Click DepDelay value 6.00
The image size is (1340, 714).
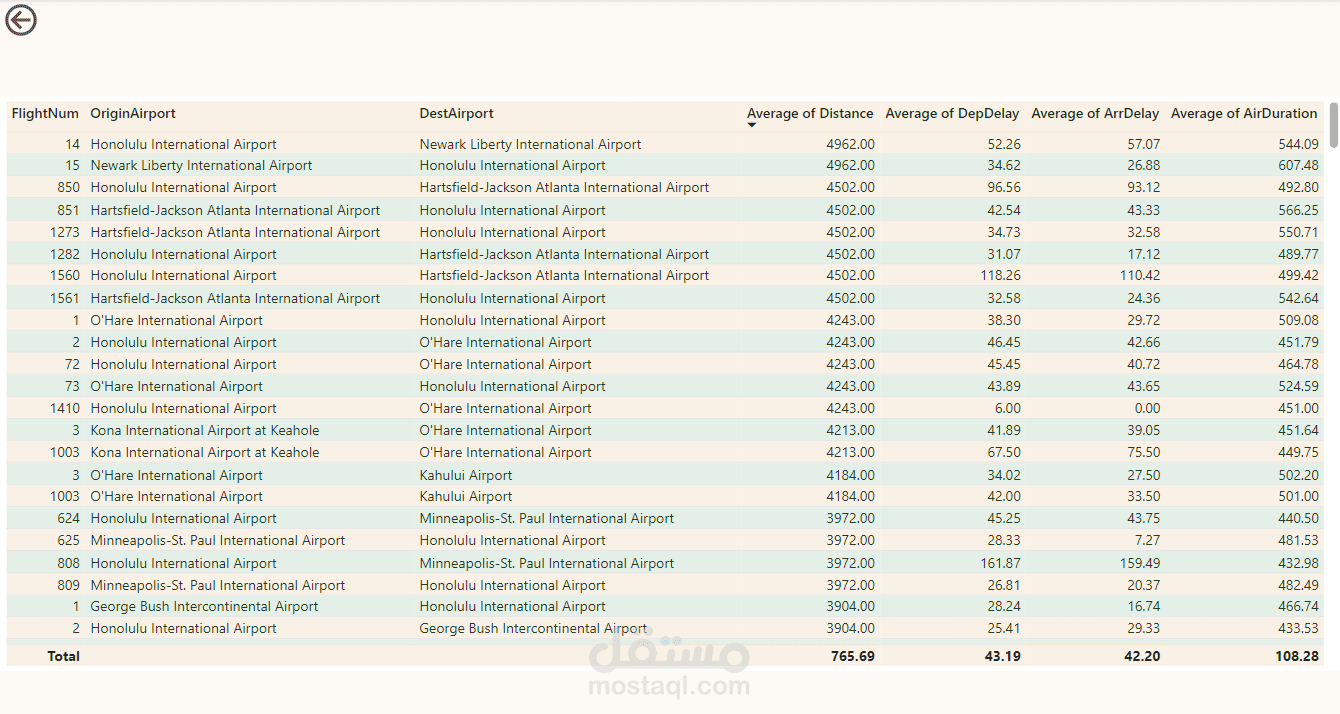1007,408
